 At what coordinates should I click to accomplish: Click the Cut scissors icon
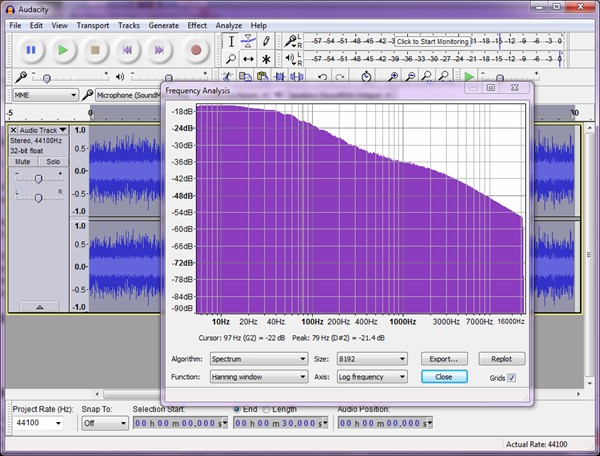click(x=227, y=77)
